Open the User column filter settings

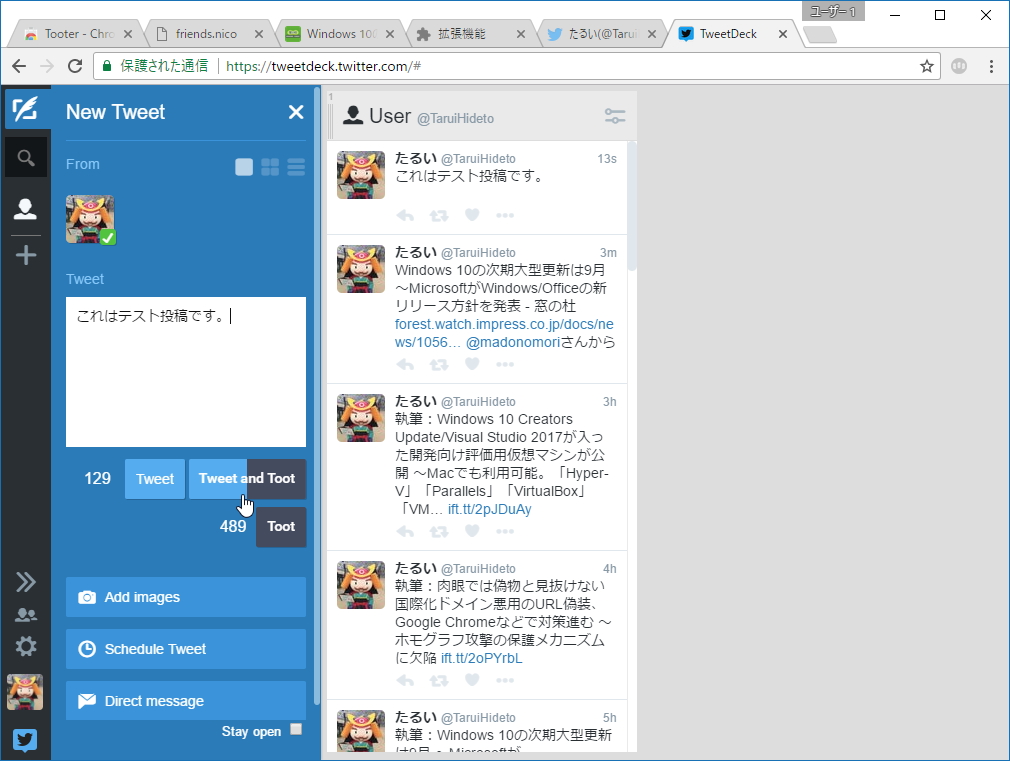[614, 115]
